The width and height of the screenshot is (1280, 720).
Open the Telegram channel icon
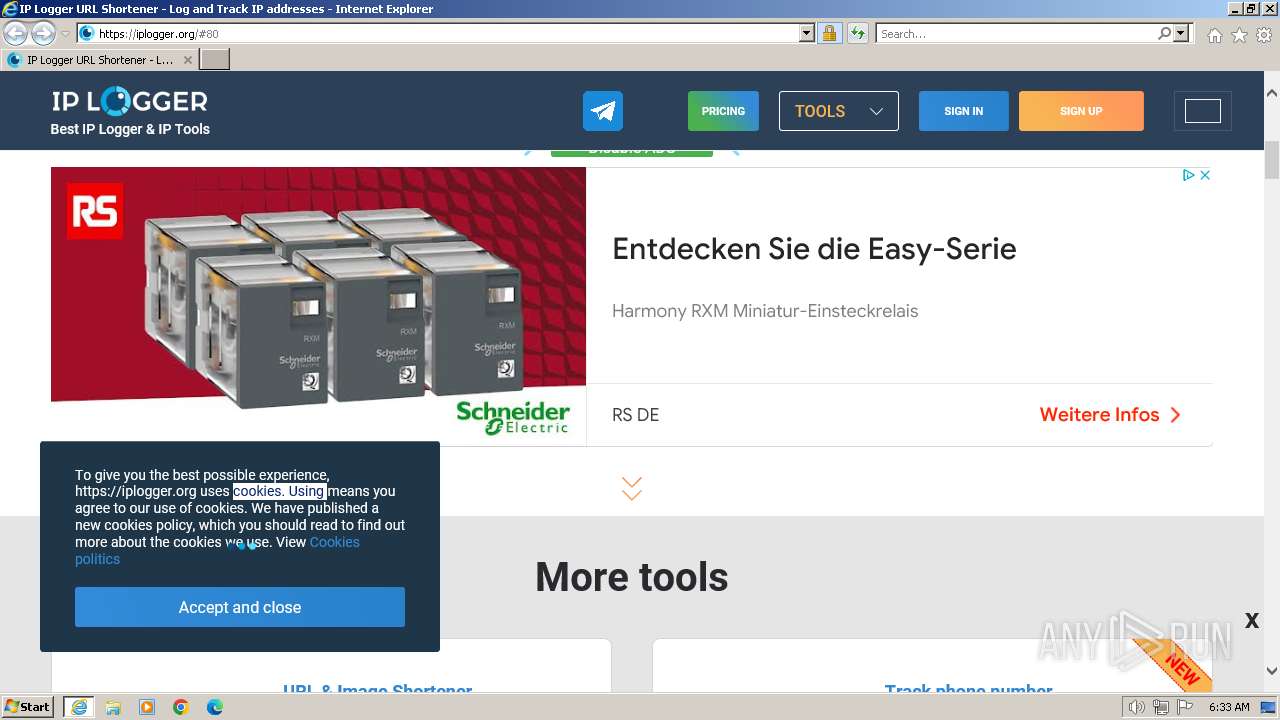coord(603,111)
